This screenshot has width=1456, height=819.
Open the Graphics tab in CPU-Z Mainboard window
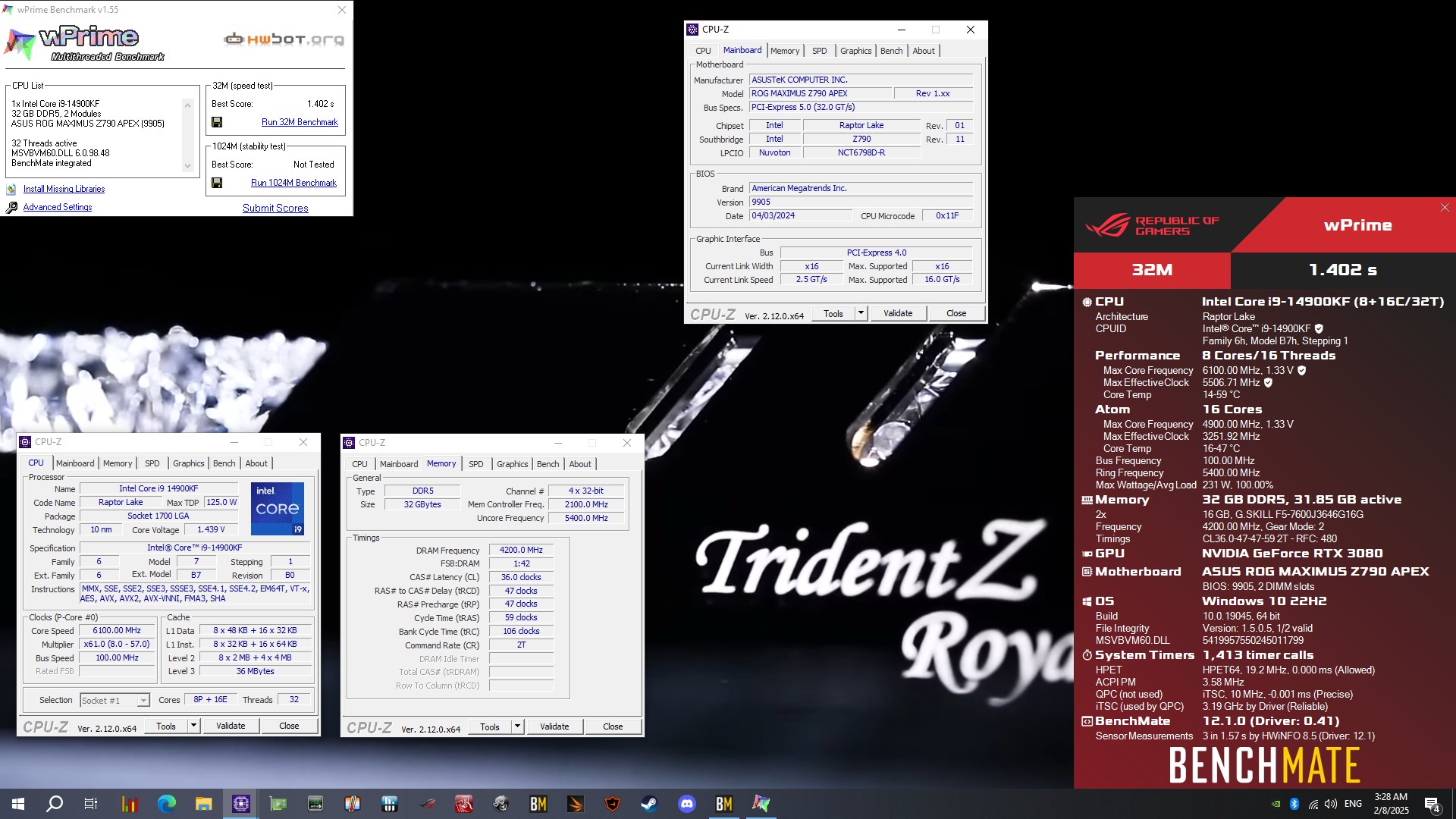[855, 51]
